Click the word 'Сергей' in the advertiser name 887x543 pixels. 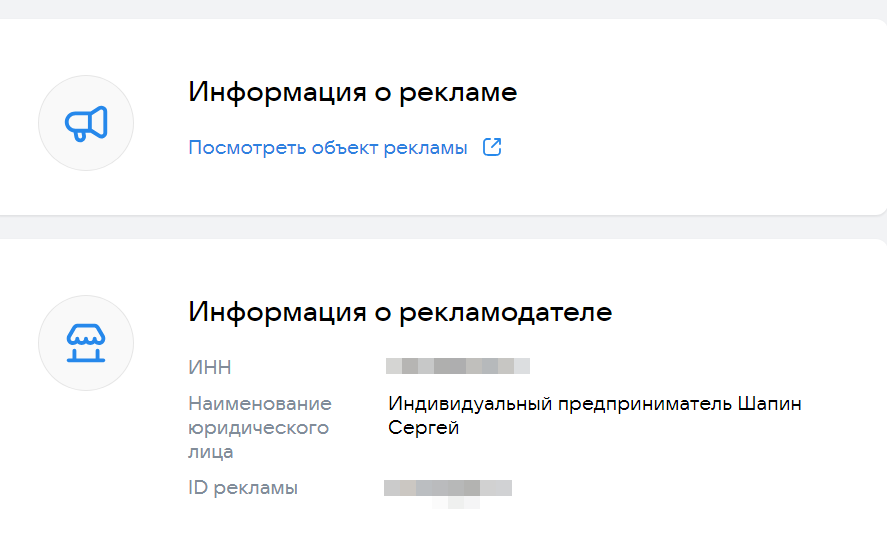click(423, 429)
